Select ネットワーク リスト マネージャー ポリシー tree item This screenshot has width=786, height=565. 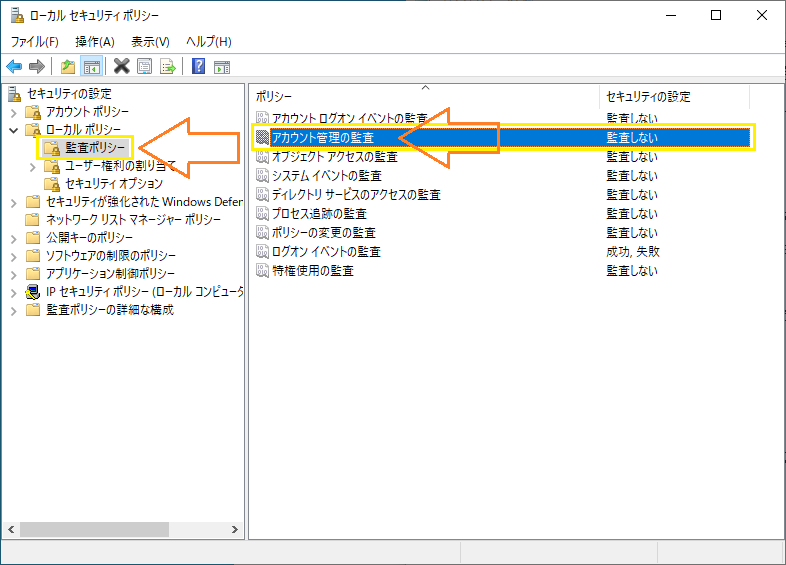[133, 220]
